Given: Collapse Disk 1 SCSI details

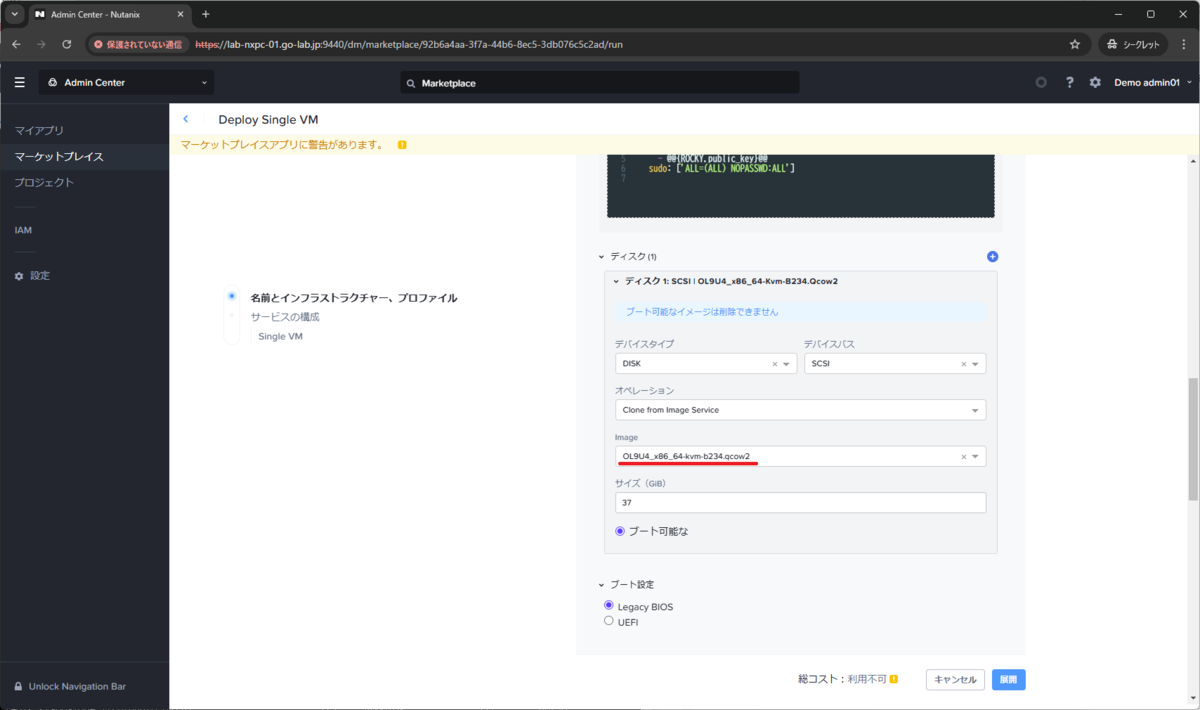Looking at the screenshot, I should [x=617, y=282].
